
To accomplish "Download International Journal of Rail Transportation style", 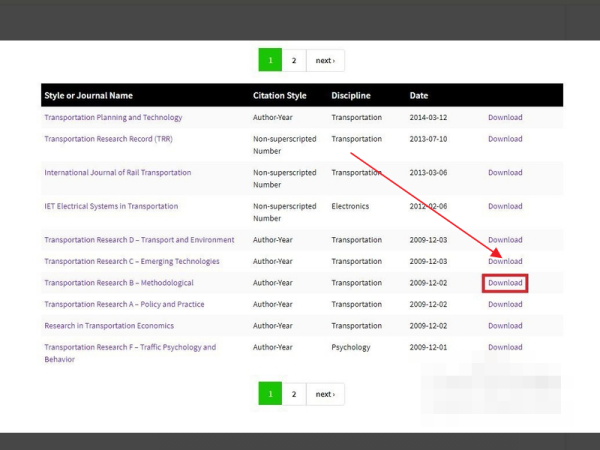I will click(504, 172).
